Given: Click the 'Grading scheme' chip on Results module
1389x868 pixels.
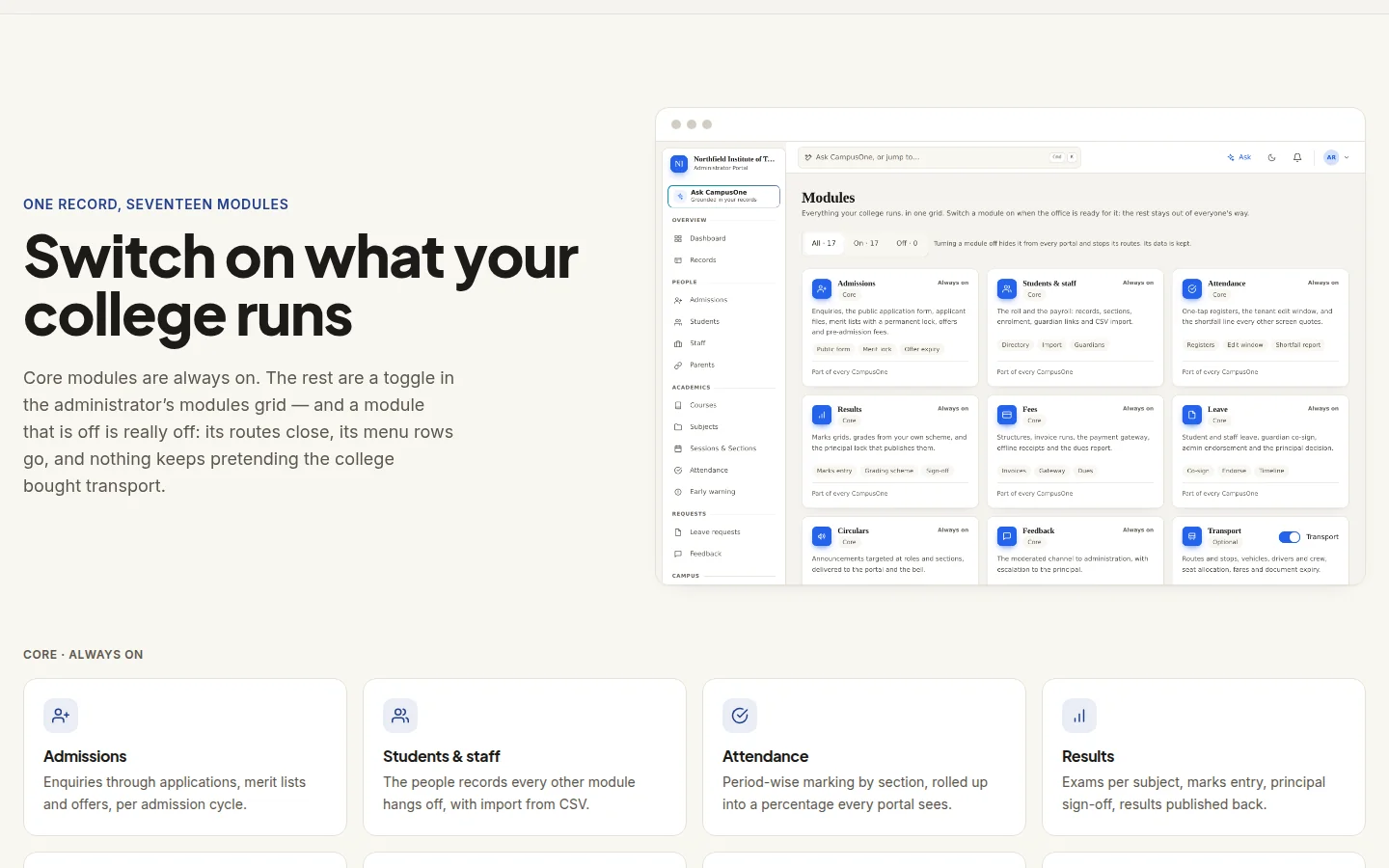Looking at the screenshot, I should click(x=888, y=471).
